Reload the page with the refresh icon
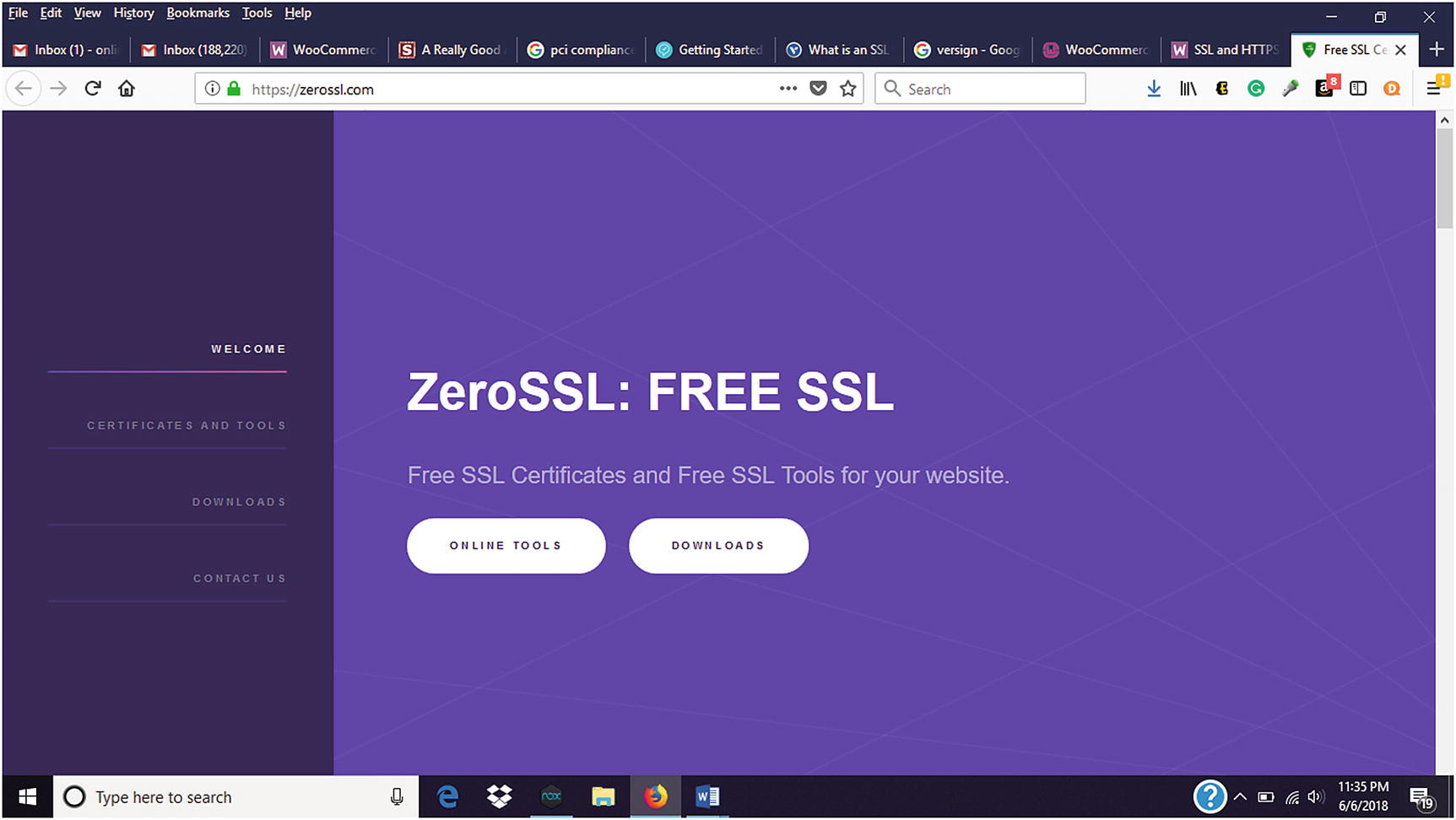This screenshot has width=1456, height=820. click(93, 89)
